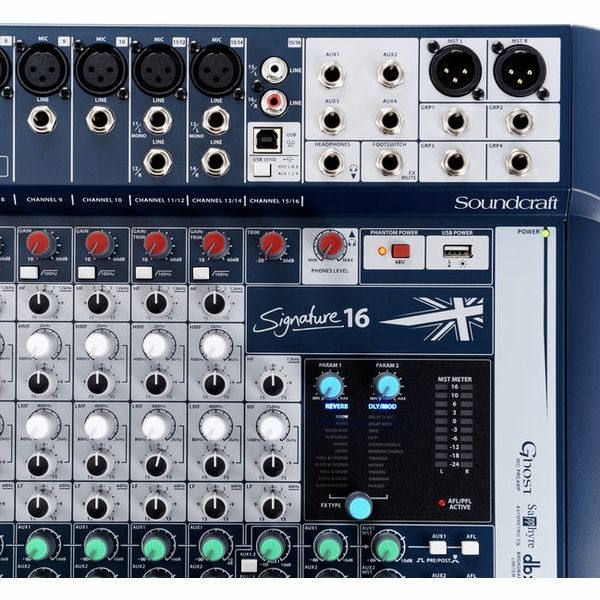Click the white 15/L RCA input
The width and height of the screenshot is (600, 600).
pyautogui.click(x=274, y=70)
